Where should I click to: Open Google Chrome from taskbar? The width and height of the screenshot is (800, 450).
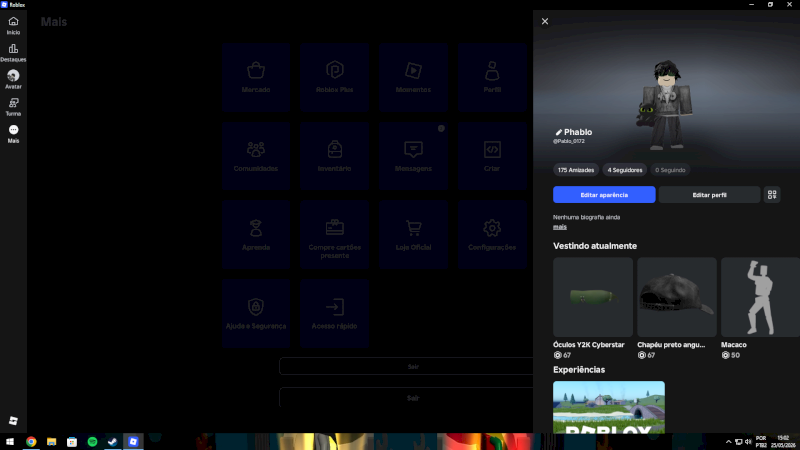point(31,442)
